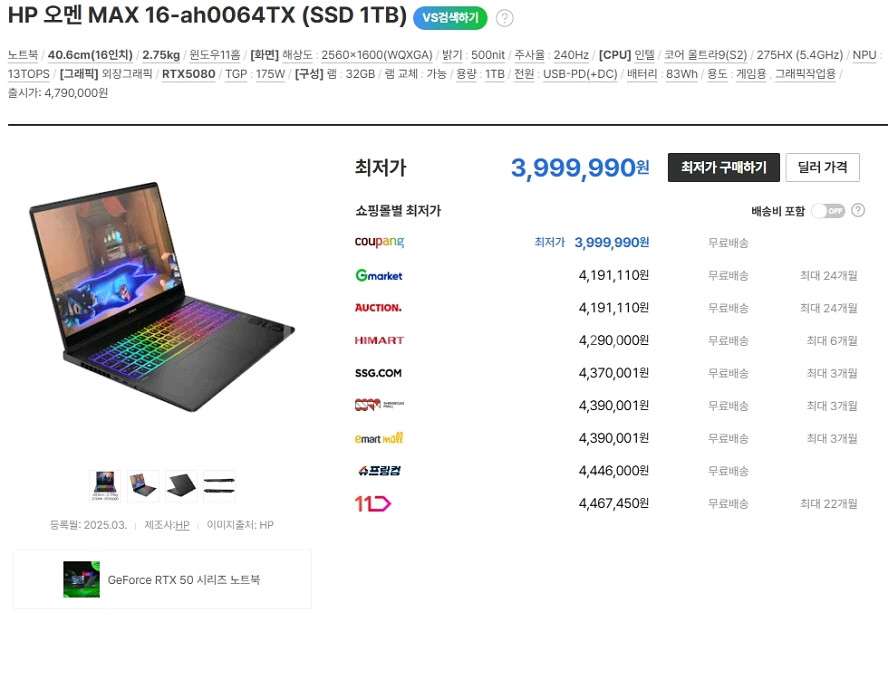Screen dimensions: 888x679
Task: Open the HP manufacturer link
Action: [x=182, y=525]
